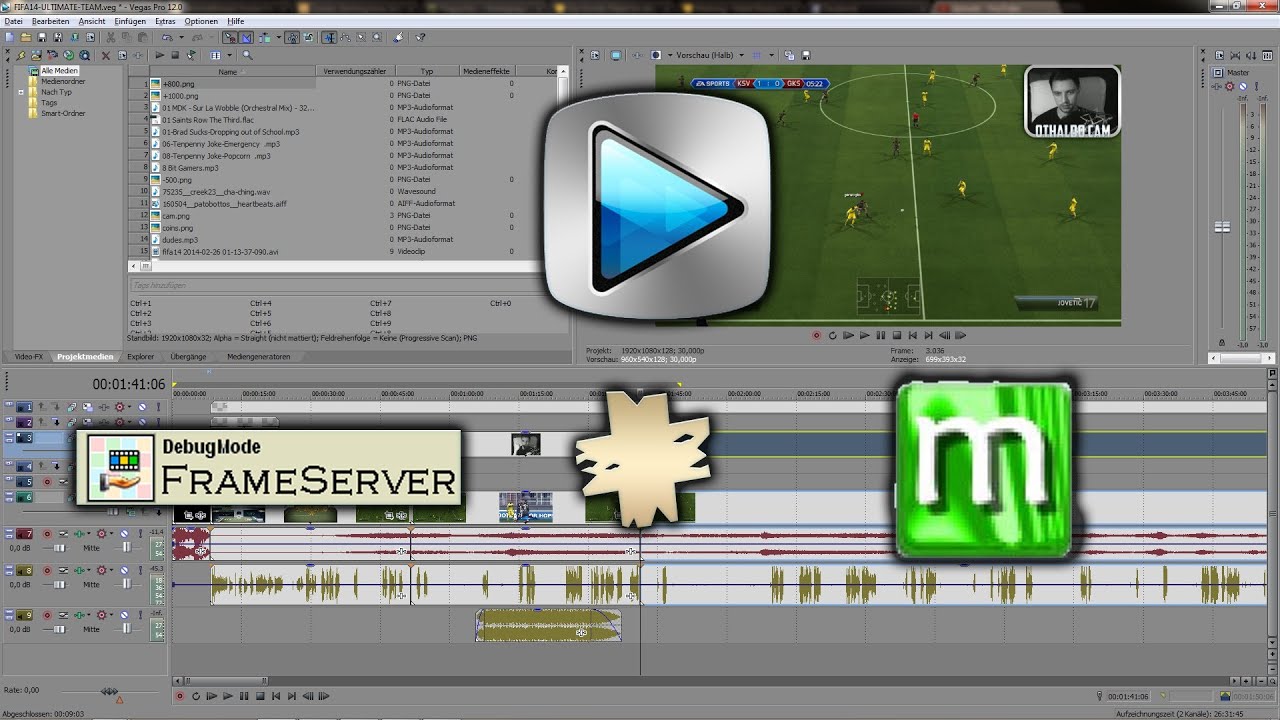Image resolution: width=1280 pixels, height=720 pixels.
Task: Switch to the Video-FX tab
Action: (28, 356)
